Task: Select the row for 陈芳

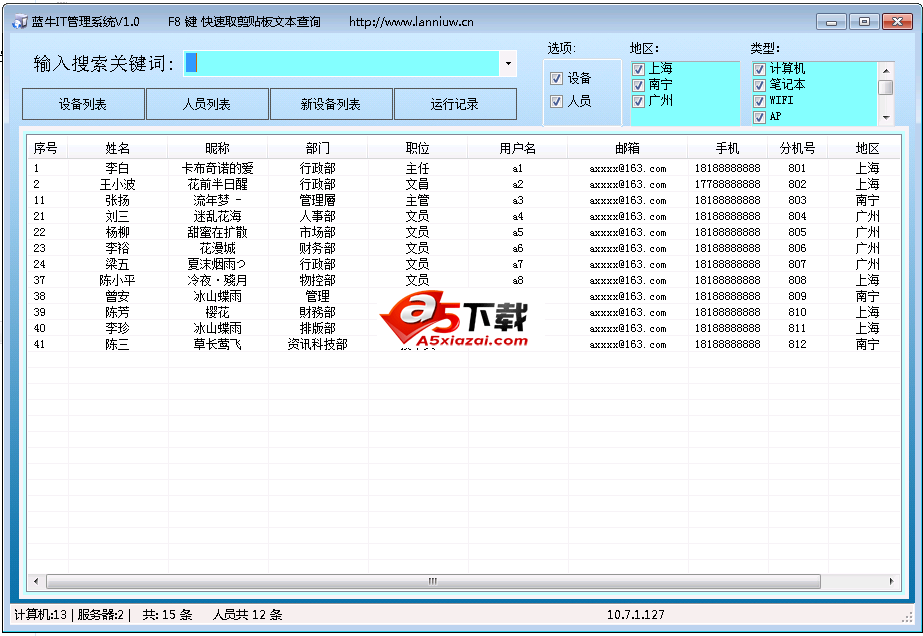Action: pyautogui.click(x=463, y=312)
